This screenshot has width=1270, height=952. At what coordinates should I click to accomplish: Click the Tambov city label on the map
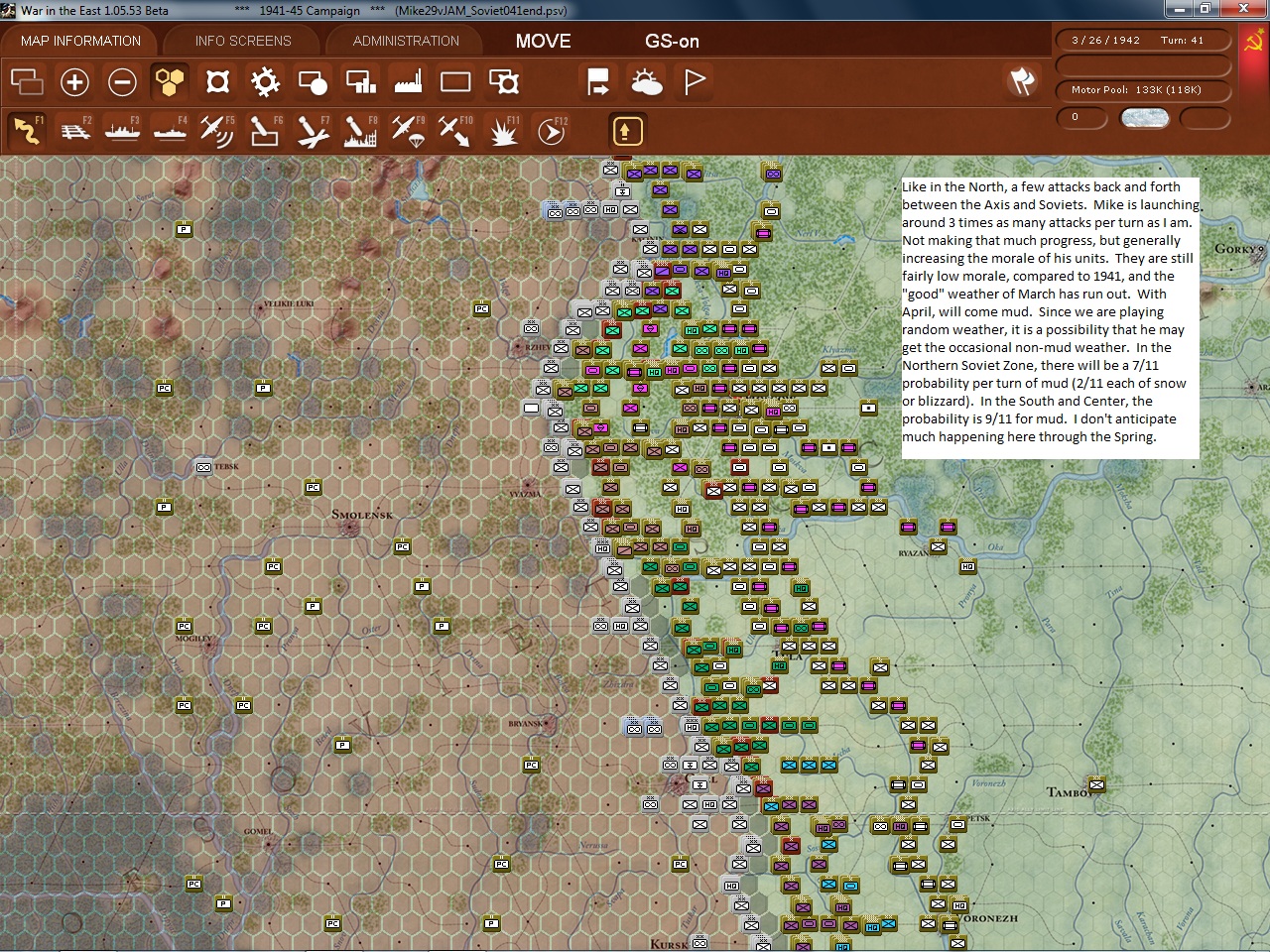1071,791
